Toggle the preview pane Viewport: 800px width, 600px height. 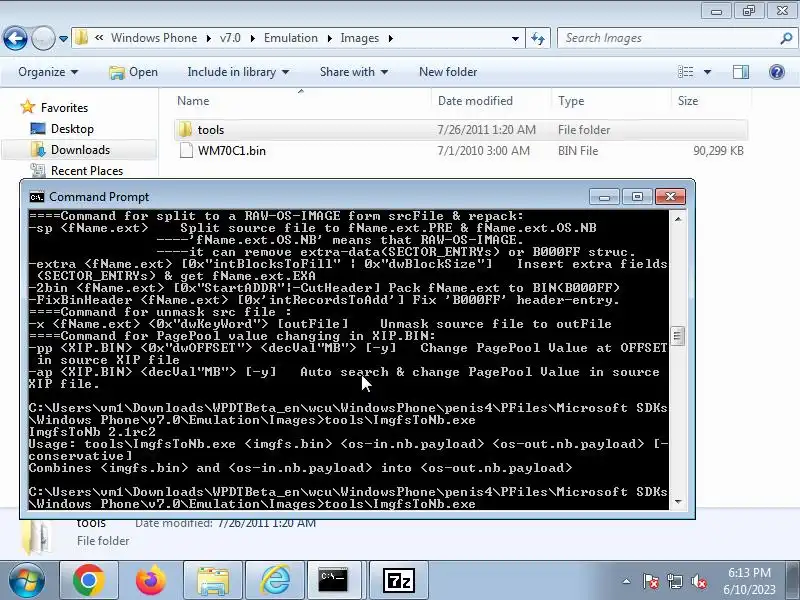click(740, 72)
